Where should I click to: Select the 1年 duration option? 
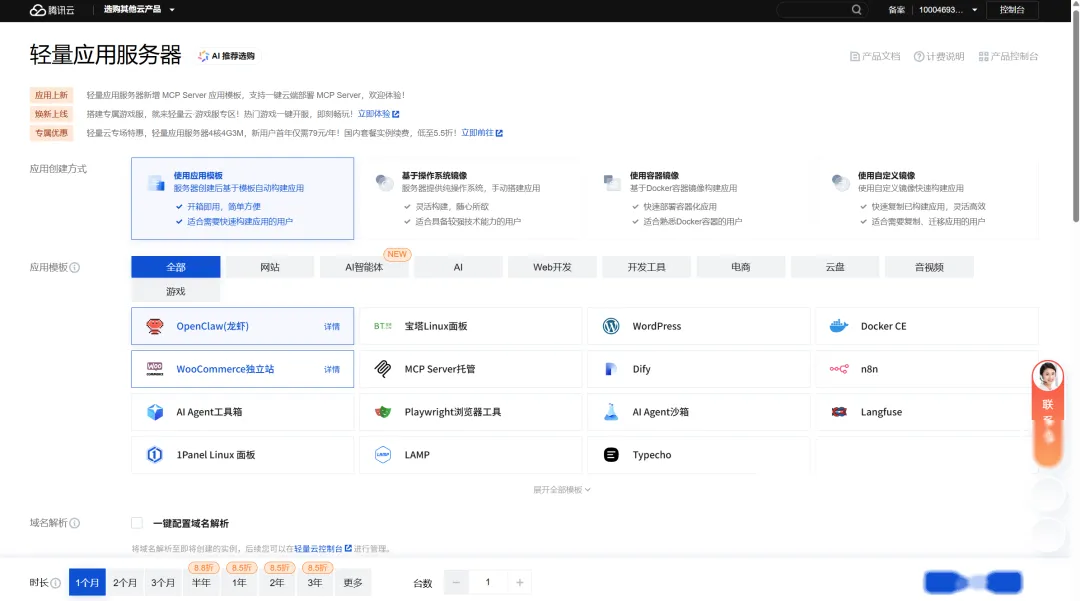pyautogui.click(x=239, y=582)
